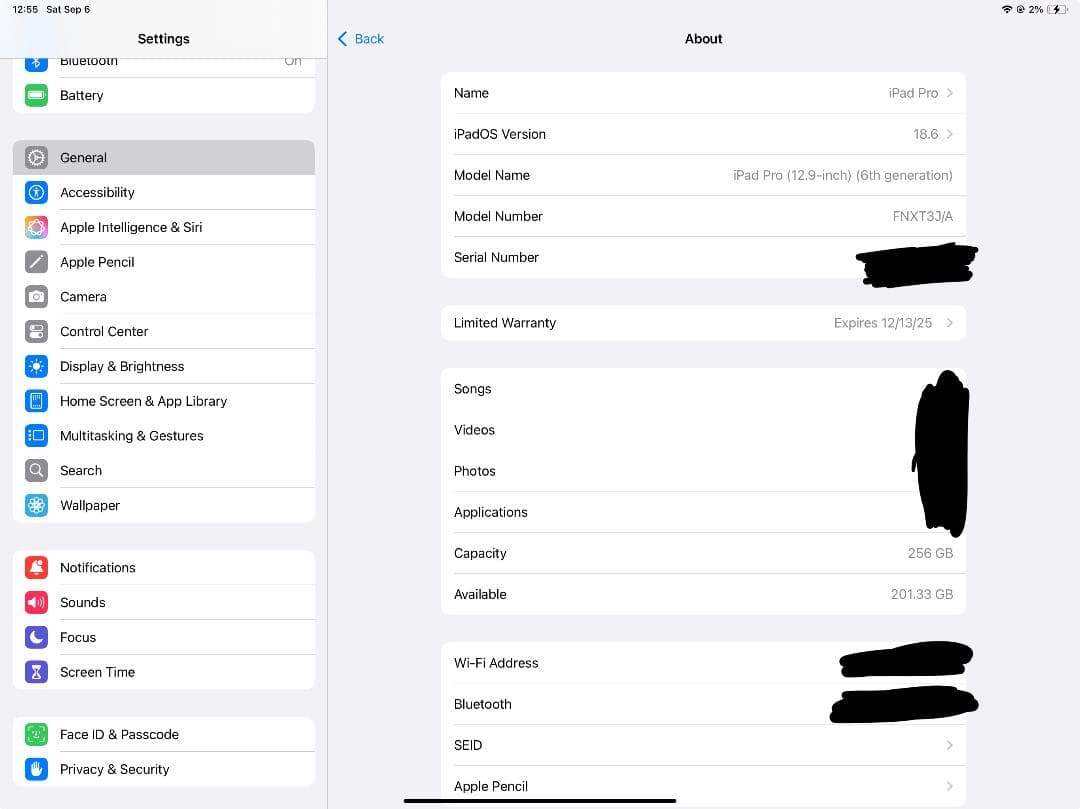Open Accessibility settings via its icon
The width and height of the screenshot is (1080, 809).
(x=36, y=192)
